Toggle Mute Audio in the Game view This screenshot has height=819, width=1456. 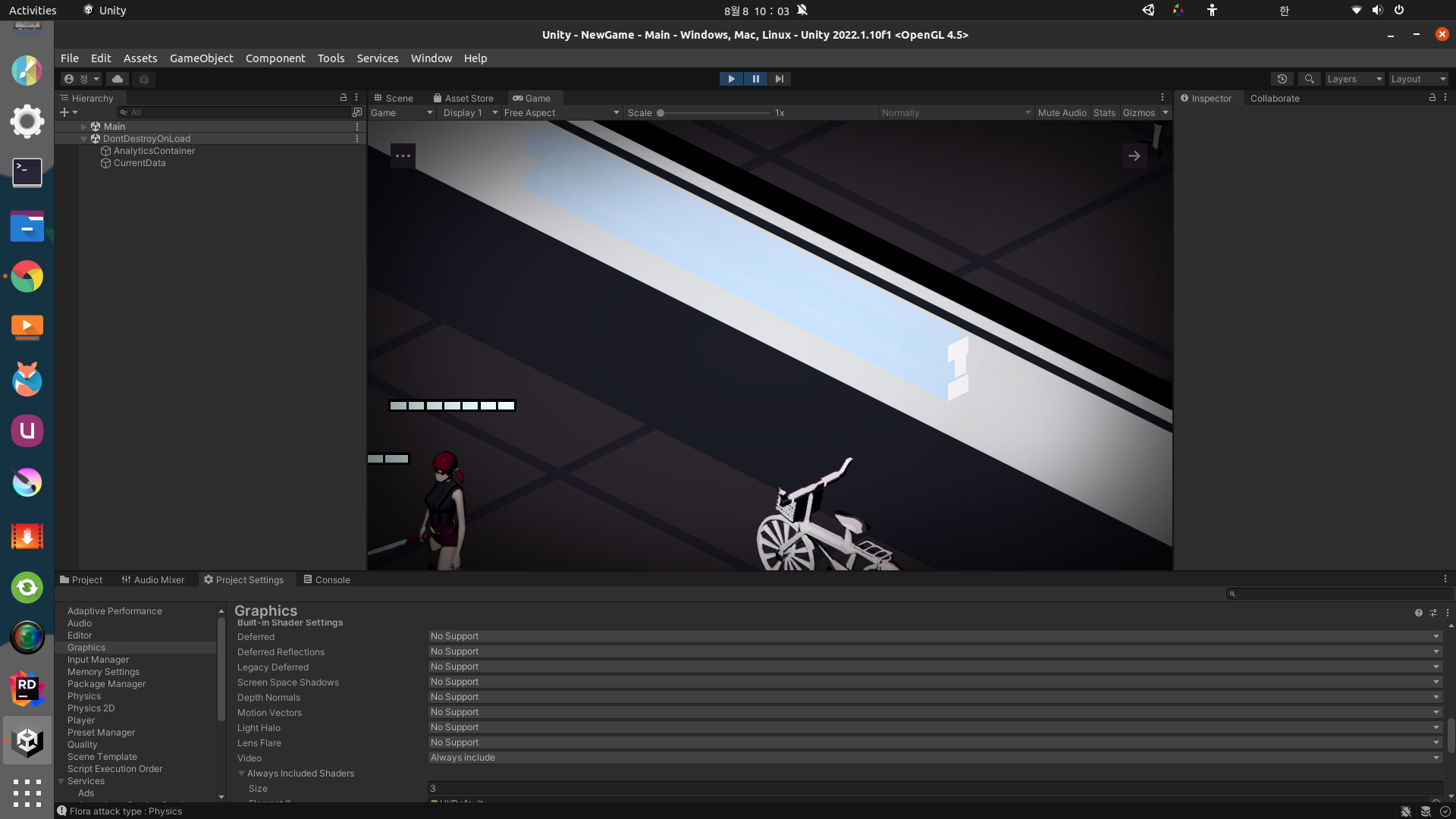1062,113
